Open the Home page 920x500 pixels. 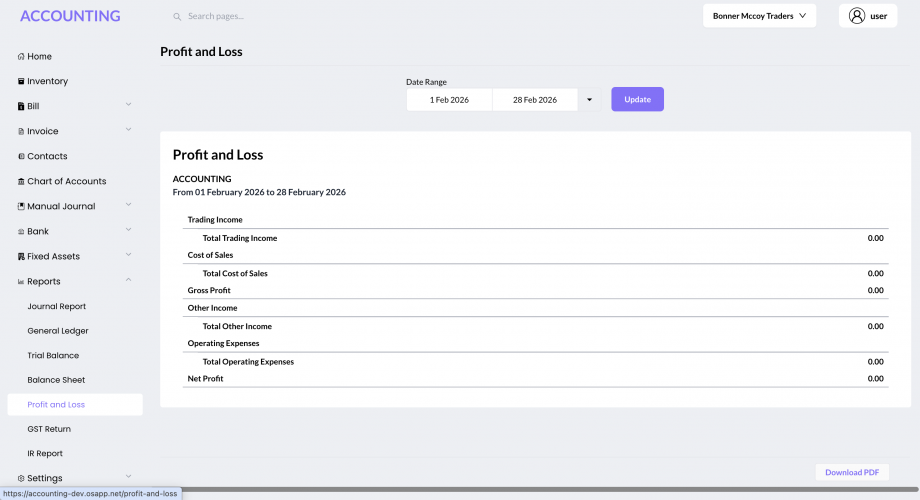(39, 57)
